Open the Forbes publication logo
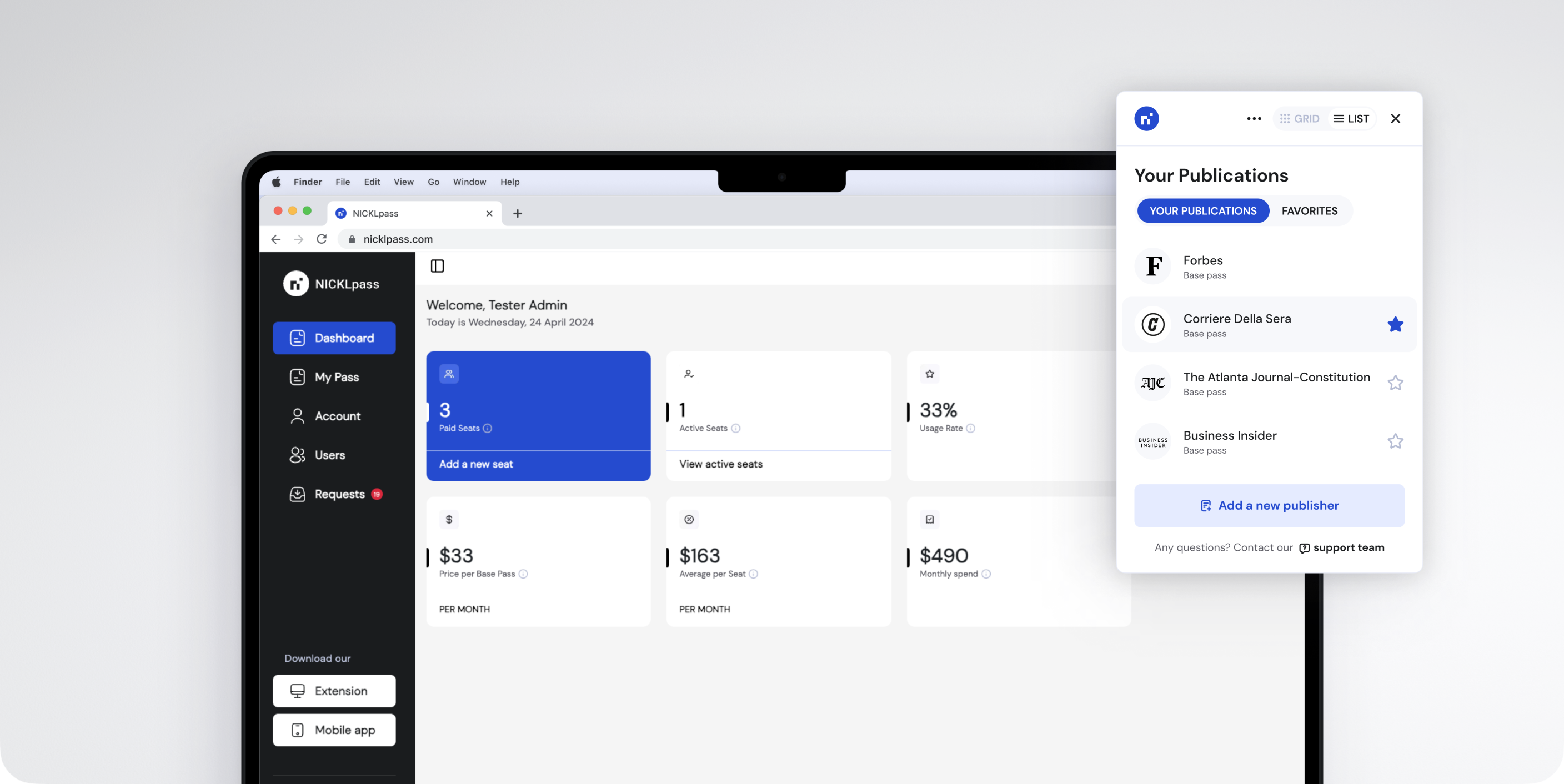Image resolution: width=1564 pixels, height=784 pixels. pos(1153,266)
